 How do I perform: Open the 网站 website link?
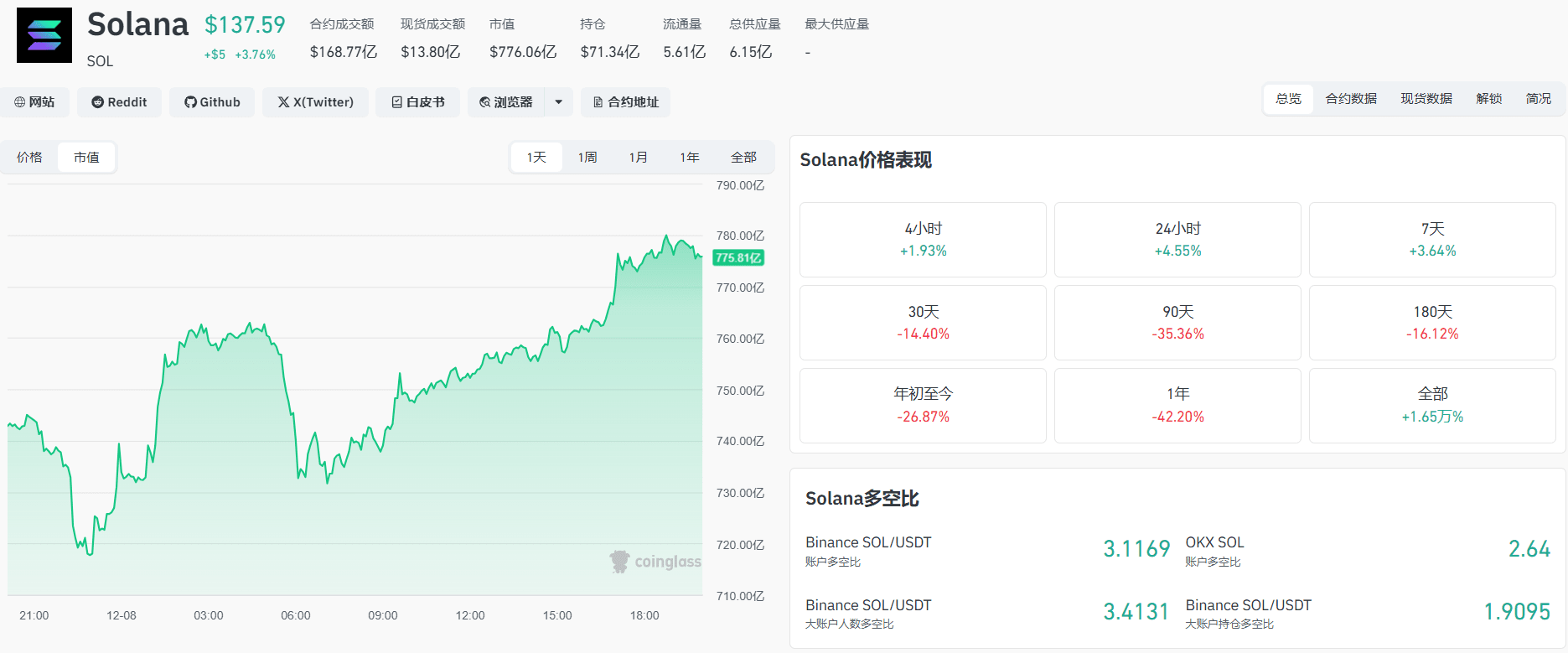click(x=34, y=102)
